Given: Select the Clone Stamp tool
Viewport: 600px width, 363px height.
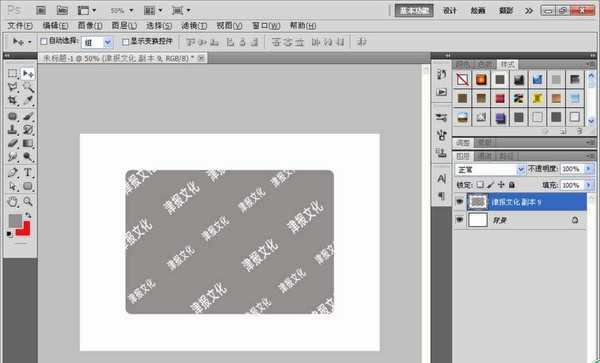Looking at the screenshot, I should [x=13, y=130].
